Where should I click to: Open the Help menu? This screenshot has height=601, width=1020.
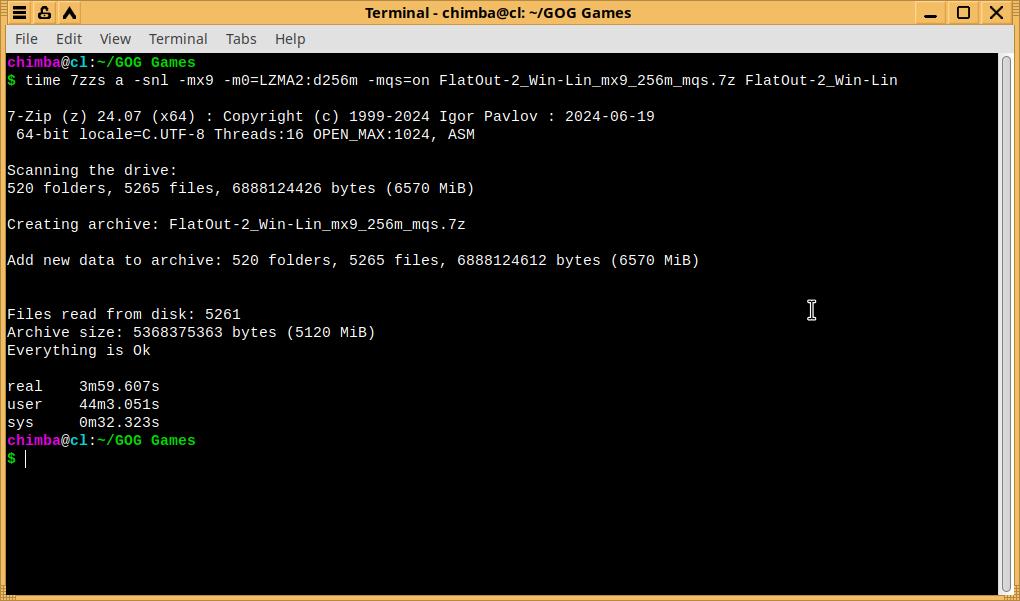[x=289, y=39]
